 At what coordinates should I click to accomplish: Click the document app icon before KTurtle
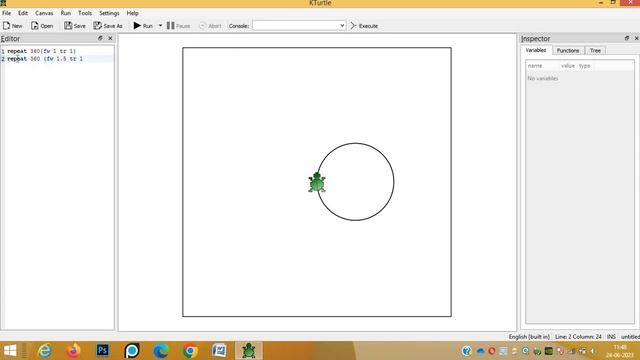coord(219,351)
